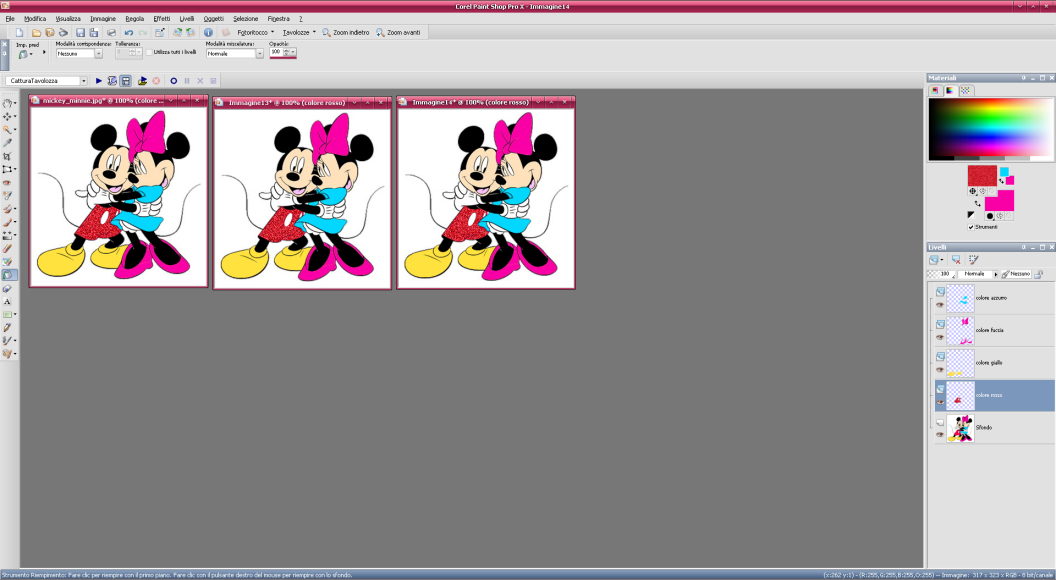Click the Open file folder icon
1056x580 pixels.
pyautogui.click(x=36, y=32)
